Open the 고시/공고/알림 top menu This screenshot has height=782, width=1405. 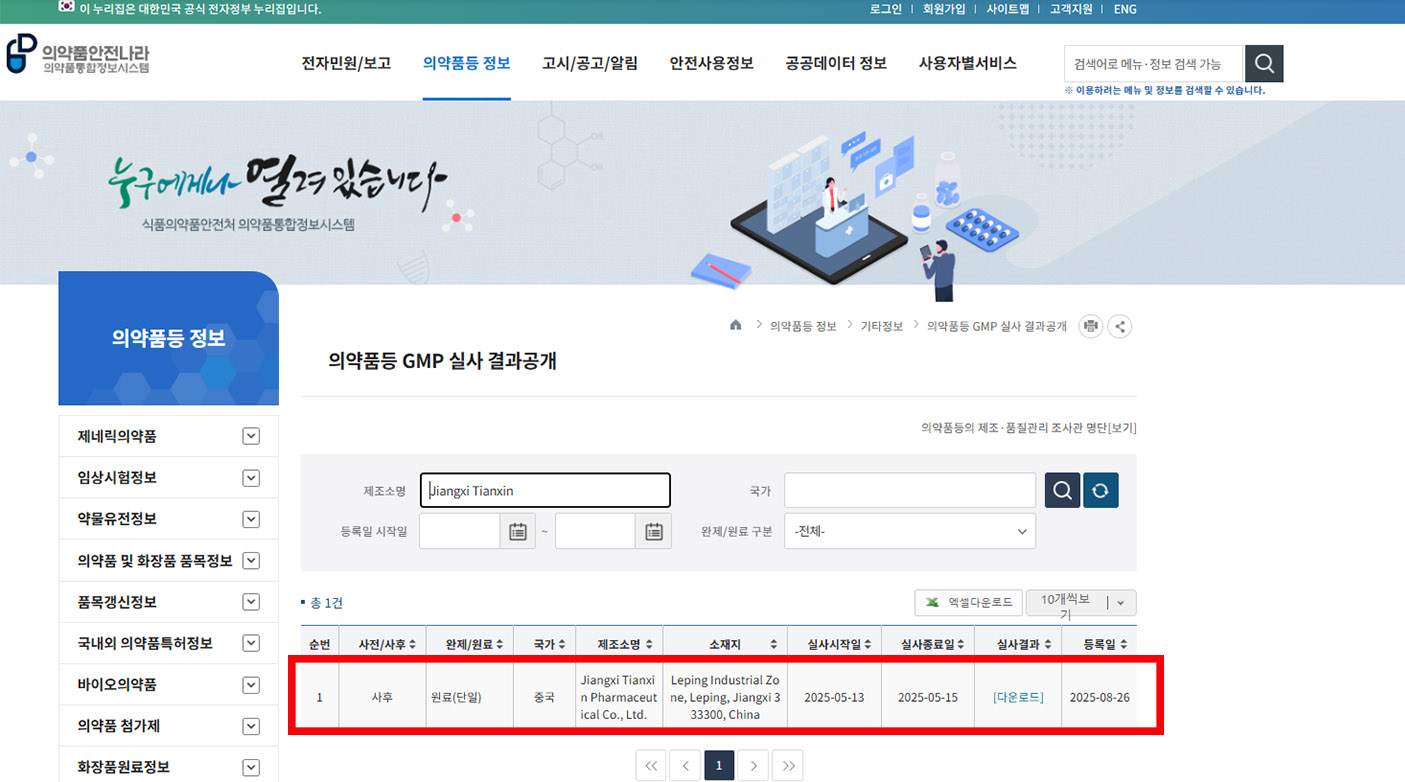coord(590,63)
